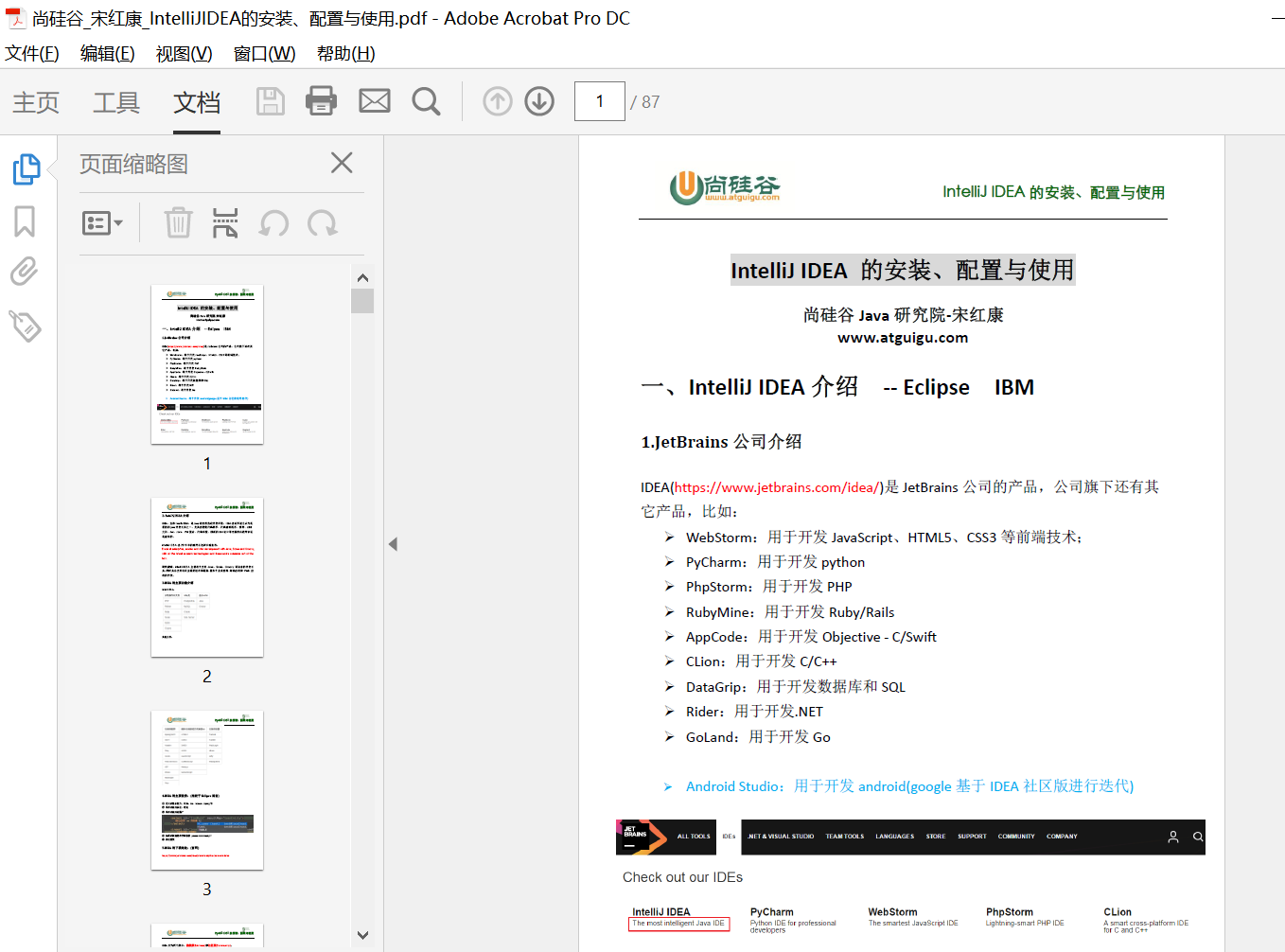Click the PhpStorm bullet line

point(768,587)
